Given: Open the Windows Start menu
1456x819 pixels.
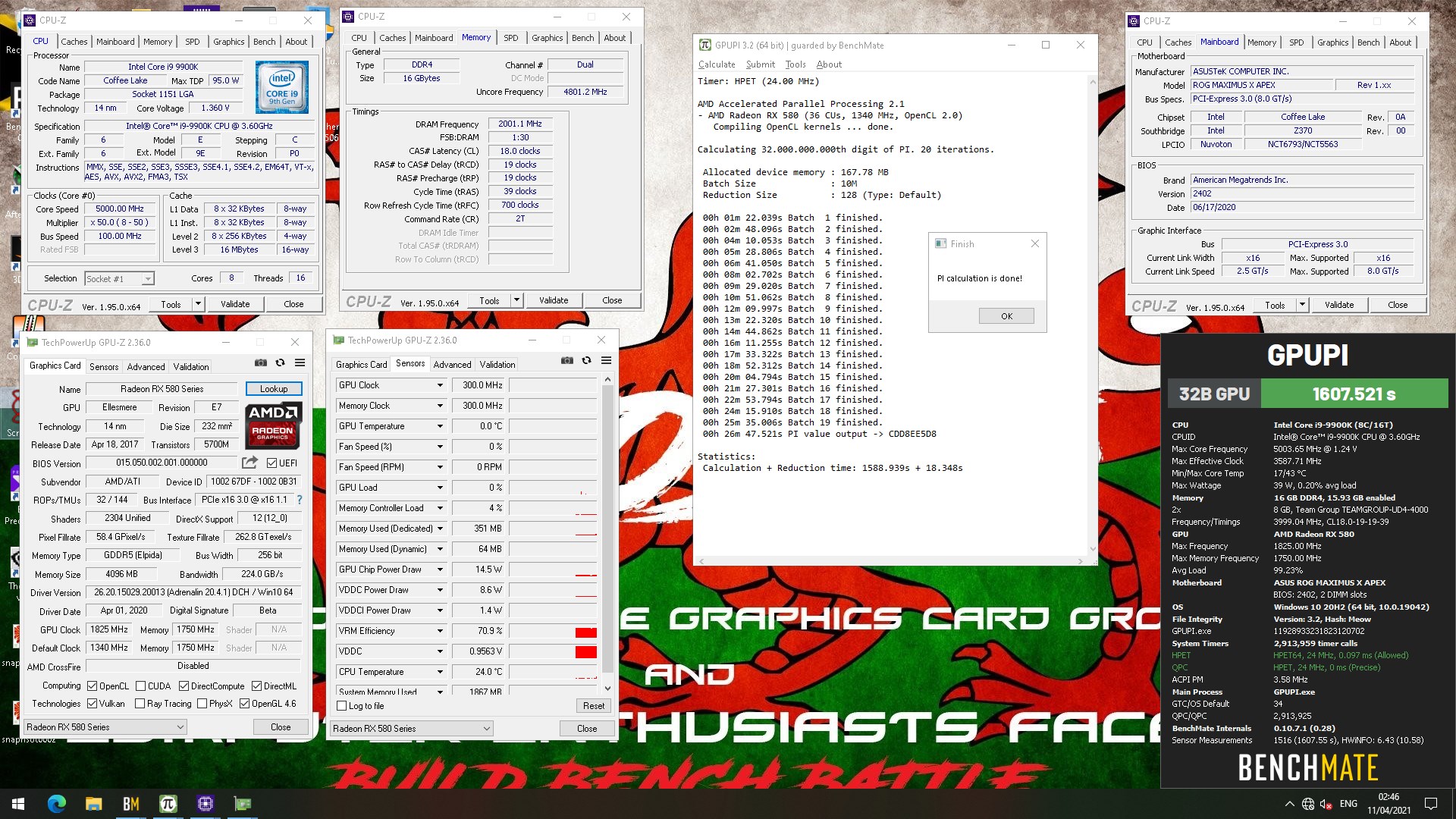Looking at the screenshot, I should [18, 804].
